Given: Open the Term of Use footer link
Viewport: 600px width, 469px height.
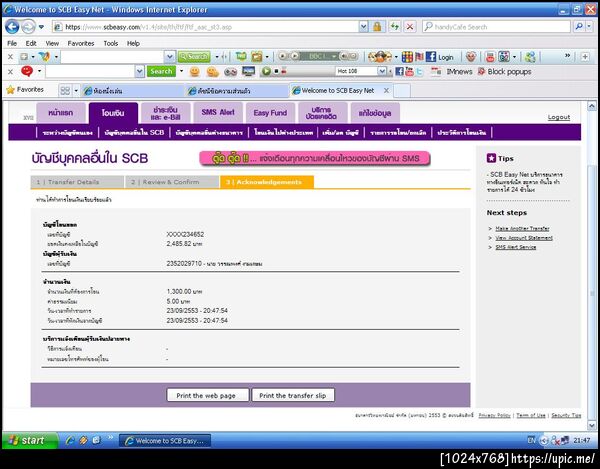Looking at the screenshot, I should [x=531, y=415].
